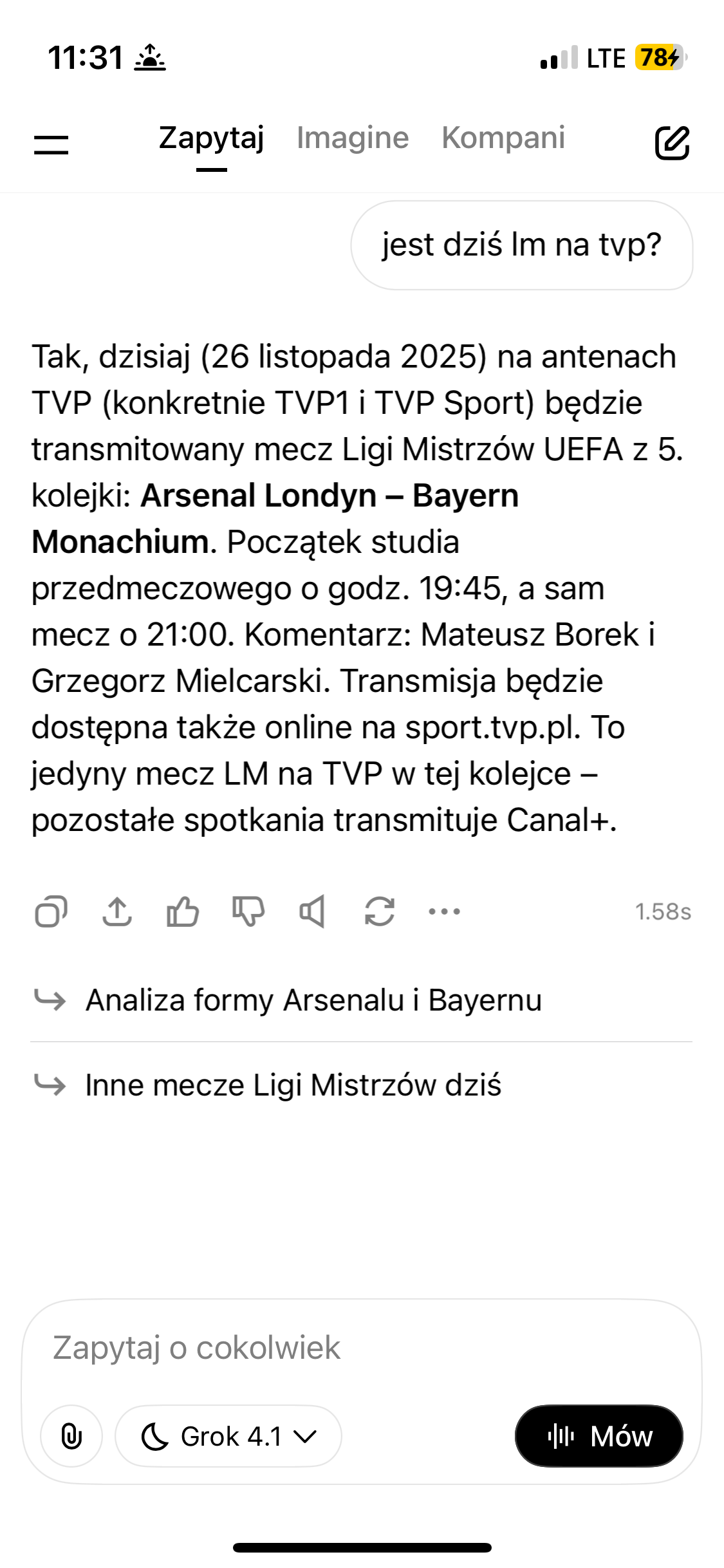Switch to the Imagine tab
The image size is (724, 1568).
point(353,138)
